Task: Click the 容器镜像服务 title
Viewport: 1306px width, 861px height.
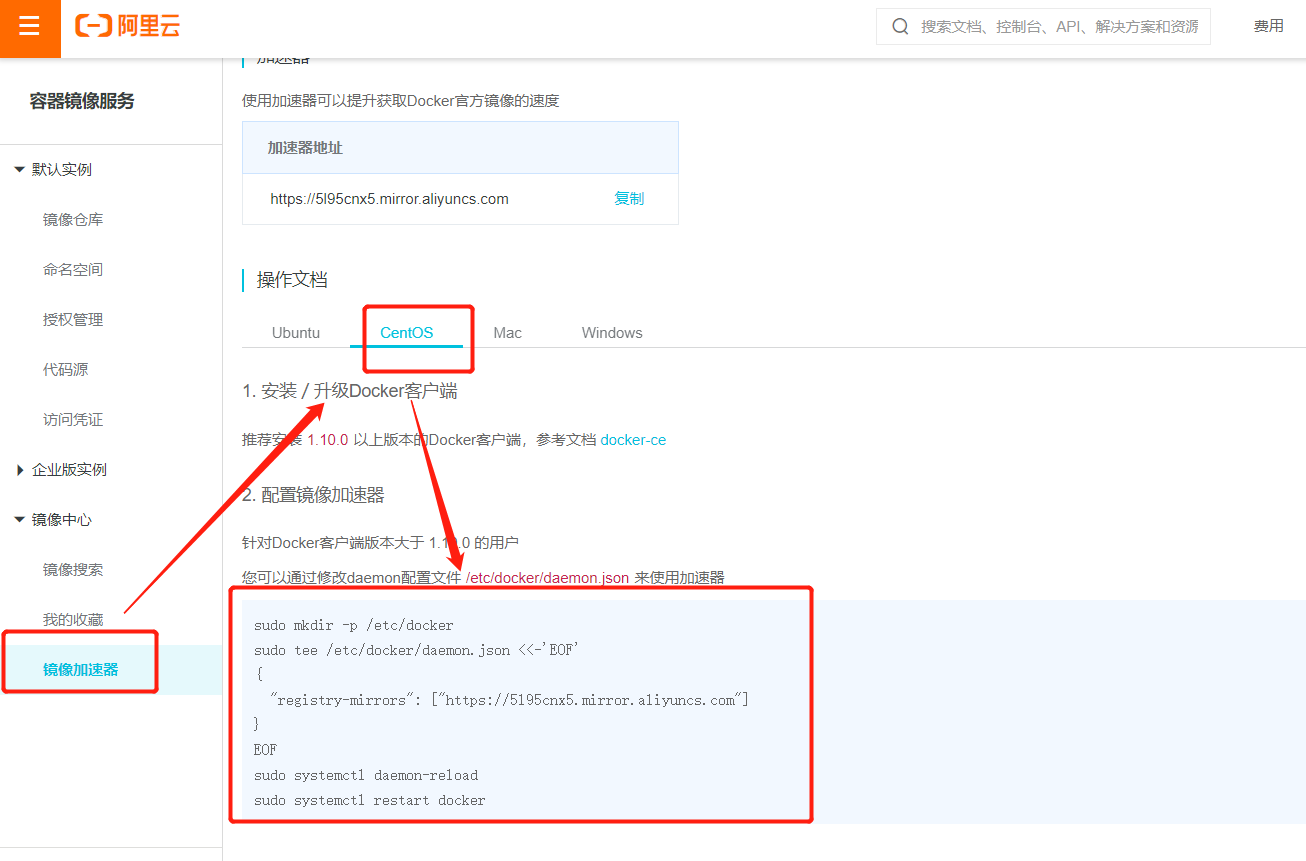Action: [82, 101]
